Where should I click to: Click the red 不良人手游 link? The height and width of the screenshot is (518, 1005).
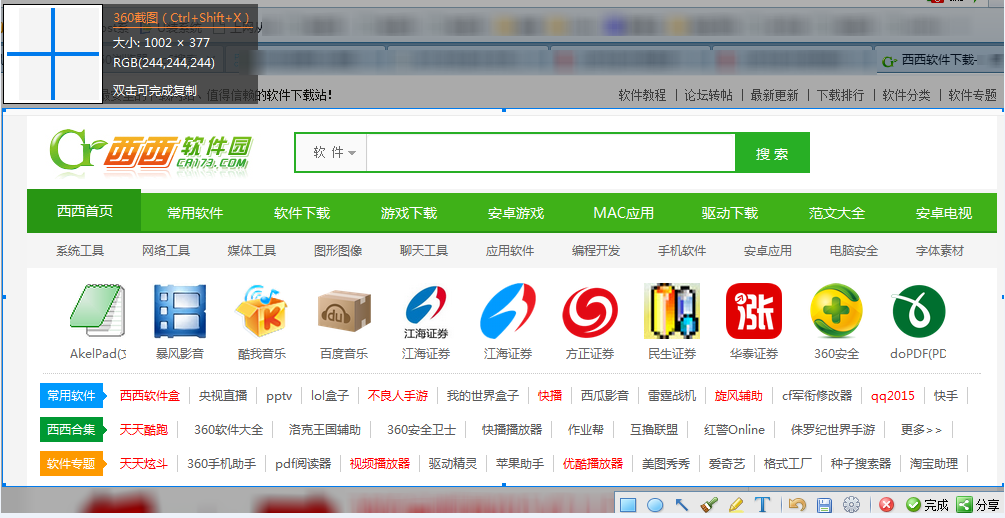[x=397, y=396]
